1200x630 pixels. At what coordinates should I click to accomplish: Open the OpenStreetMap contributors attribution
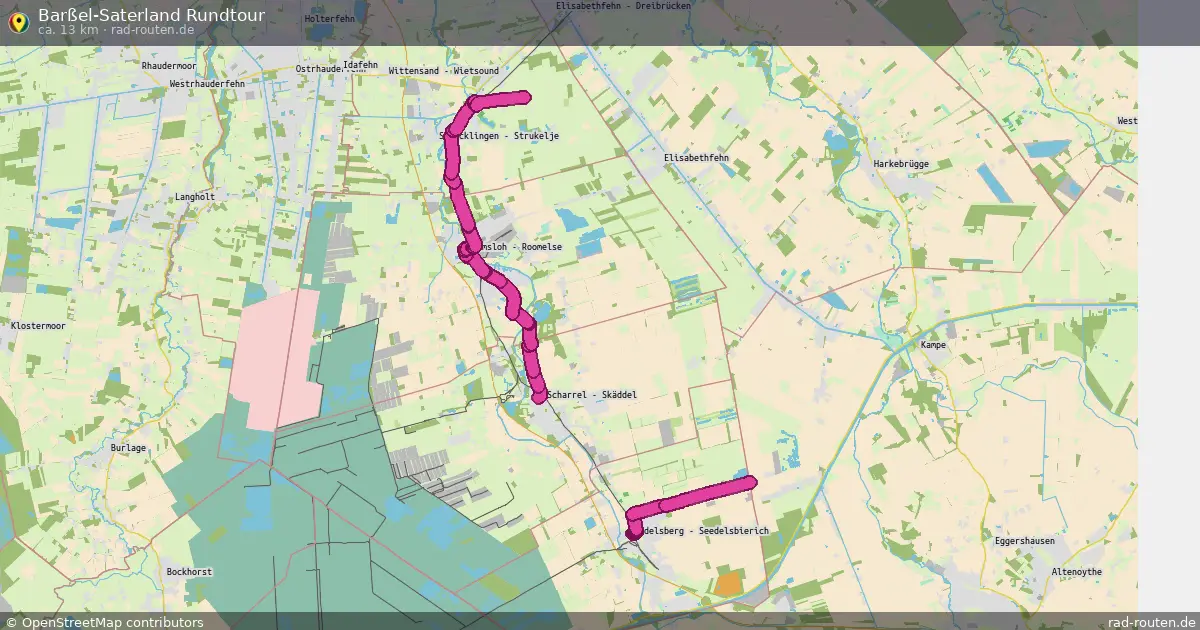tap(104, 622)
